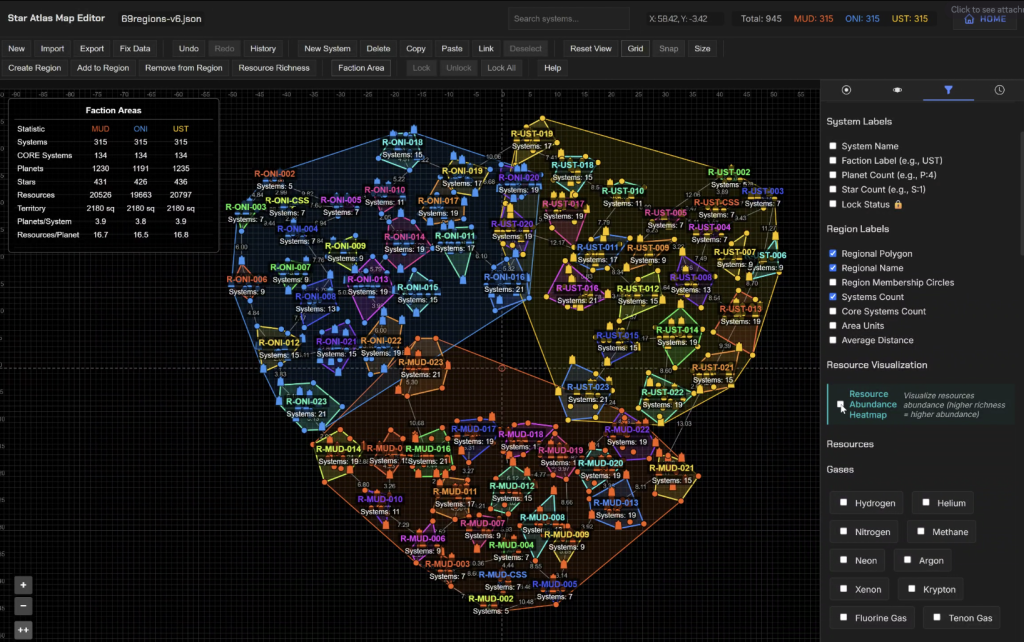Screen dimensions: 1024x642
Task: Enable the Resource Abundance Heatmap
Action: click(x=841, y=404)
